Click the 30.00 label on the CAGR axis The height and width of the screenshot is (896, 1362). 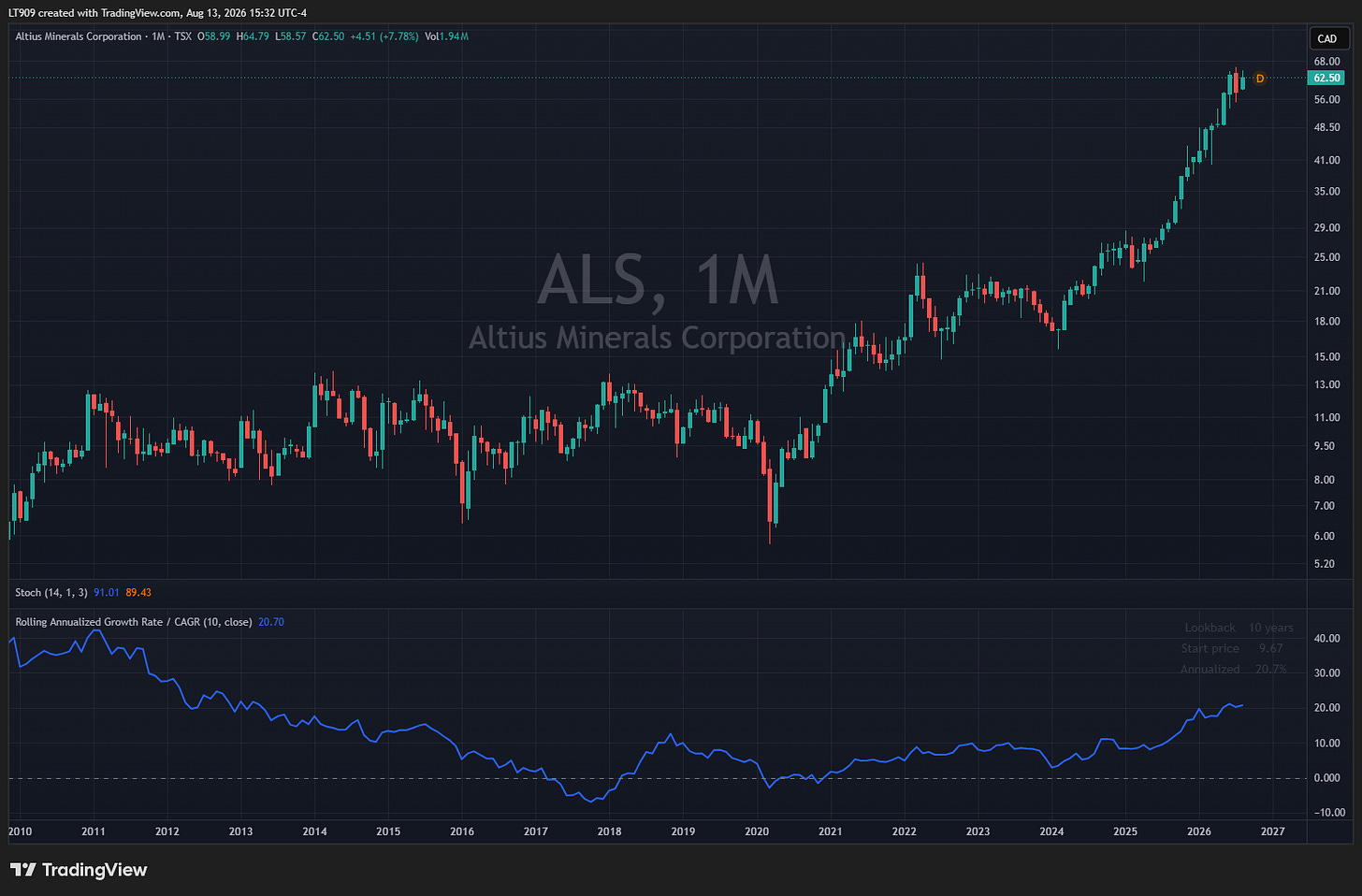click(x=1326, y=673)
